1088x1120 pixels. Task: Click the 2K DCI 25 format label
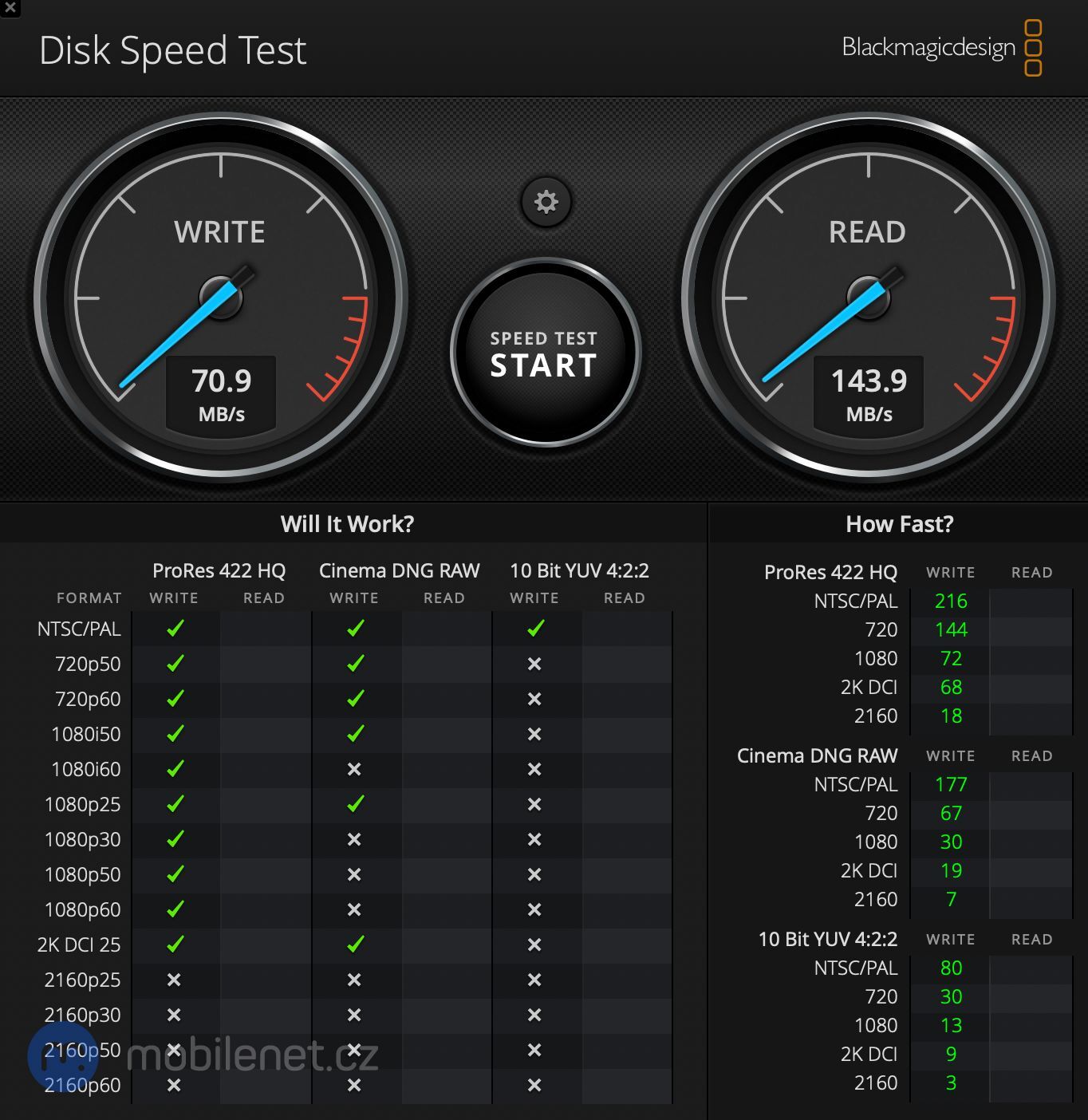81,945
